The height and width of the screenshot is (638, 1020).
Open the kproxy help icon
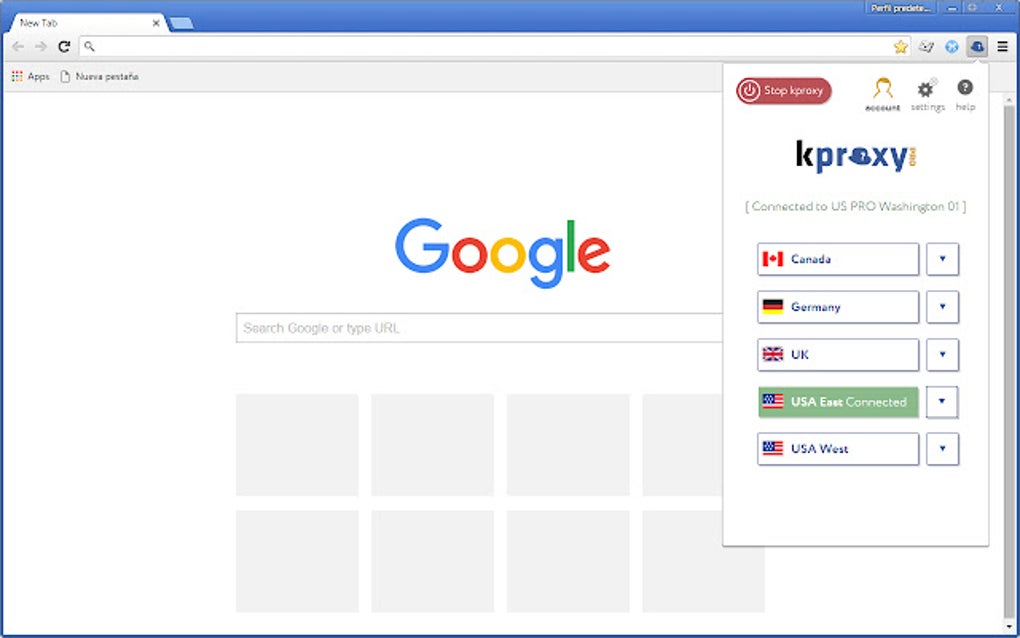[964, 90]
